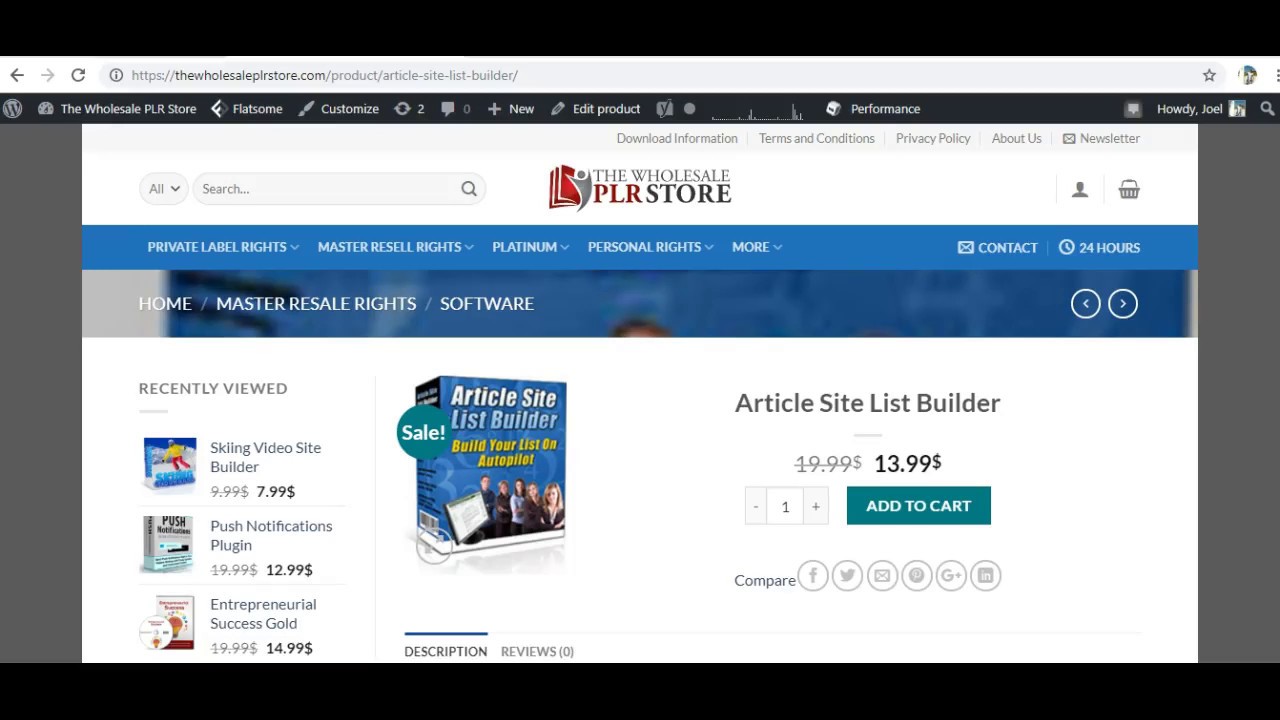
Task: Click The Wholesale PLR Store logo
Action: (640, 188)
